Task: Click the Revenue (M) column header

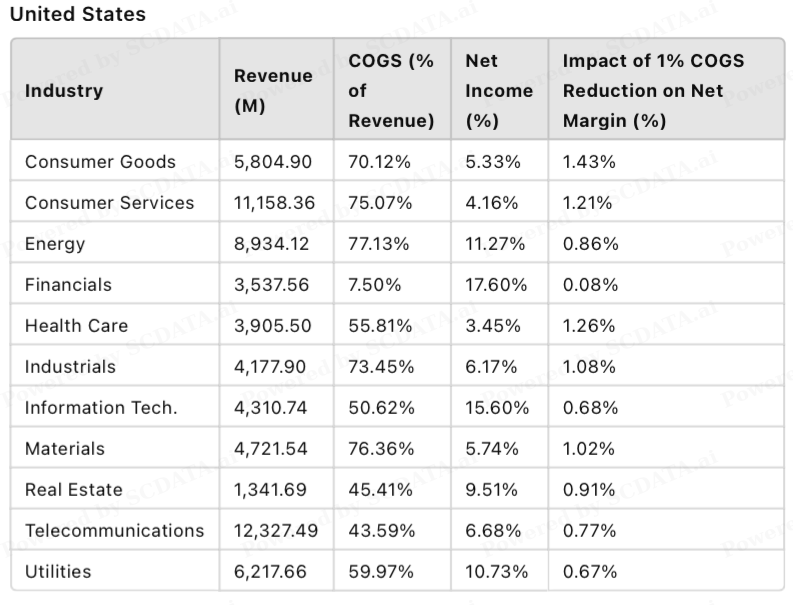Action: (x=273, y=91)
